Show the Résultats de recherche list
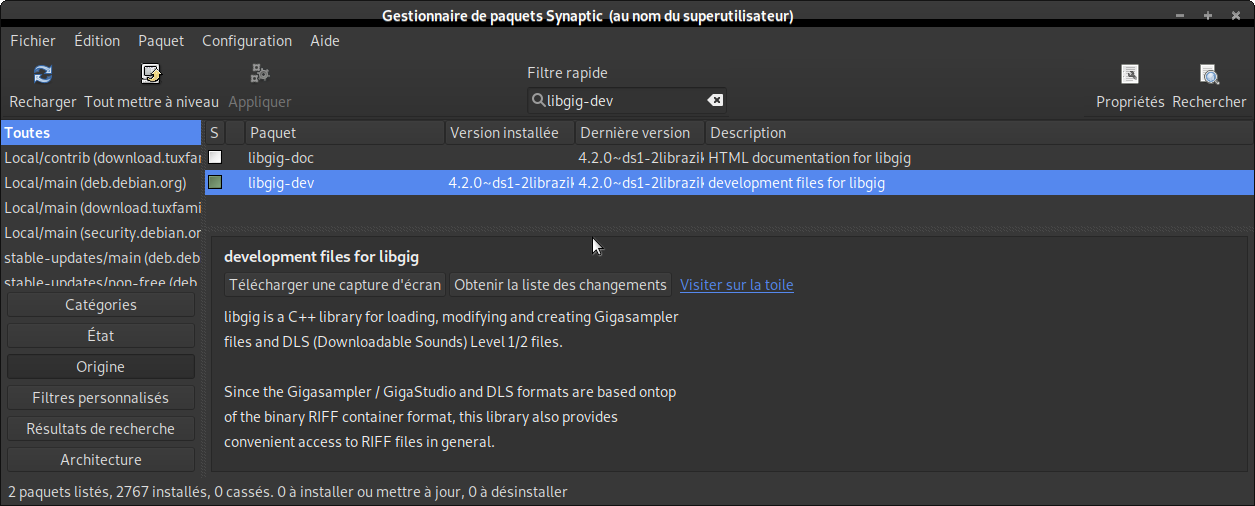The image size is (1255, 506). pyautogui.click(x=101, y=429)
